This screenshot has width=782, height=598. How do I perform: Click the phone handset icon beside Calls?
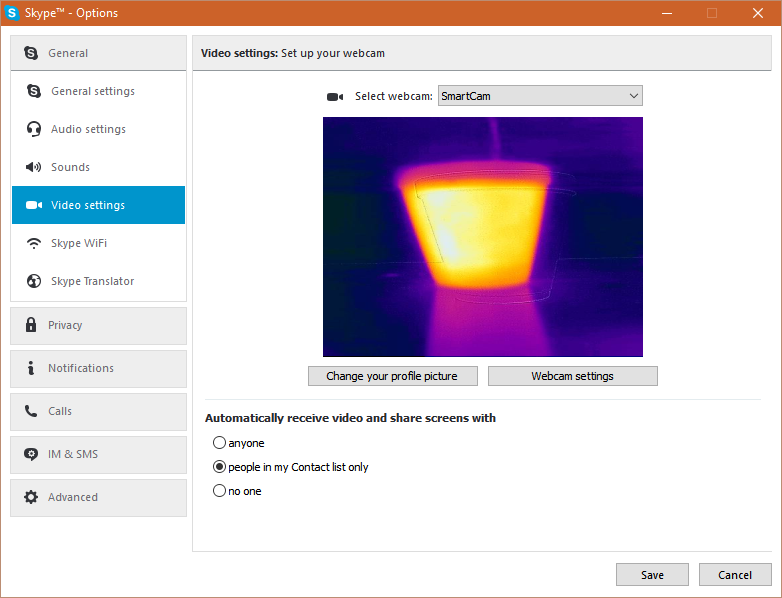[31, 411]
